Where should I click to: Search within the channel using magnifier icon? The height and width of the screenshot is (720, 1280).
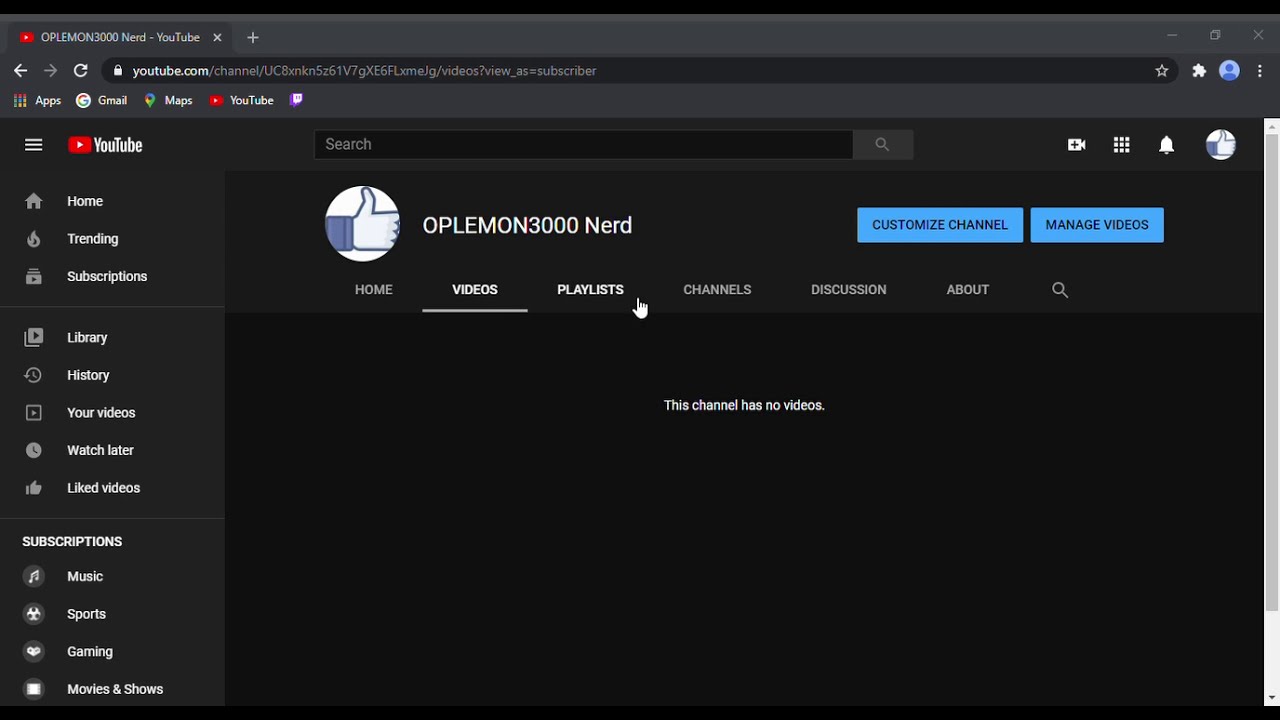(x=1060, y=290)
